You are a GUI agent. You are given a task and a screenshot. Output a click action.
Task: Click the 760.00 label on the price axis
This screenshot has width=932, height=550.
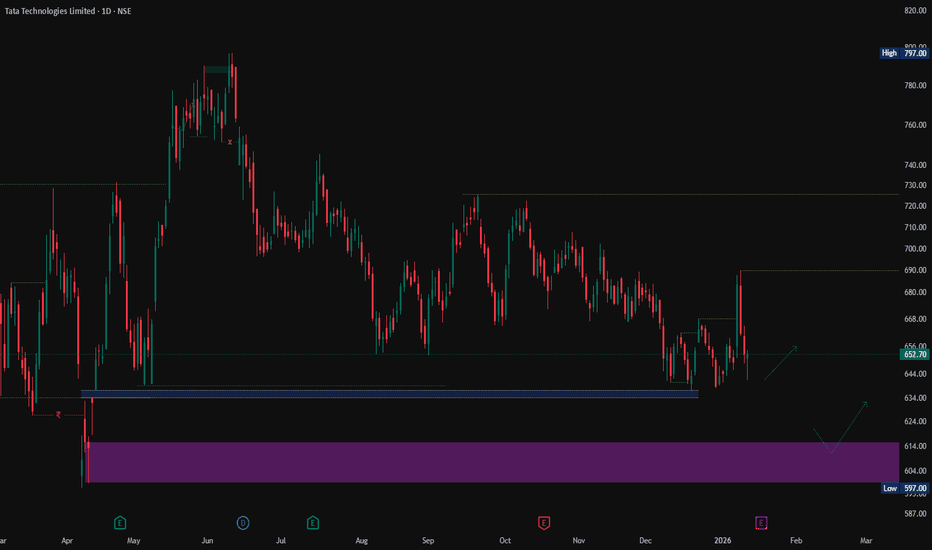coord(915,125)
